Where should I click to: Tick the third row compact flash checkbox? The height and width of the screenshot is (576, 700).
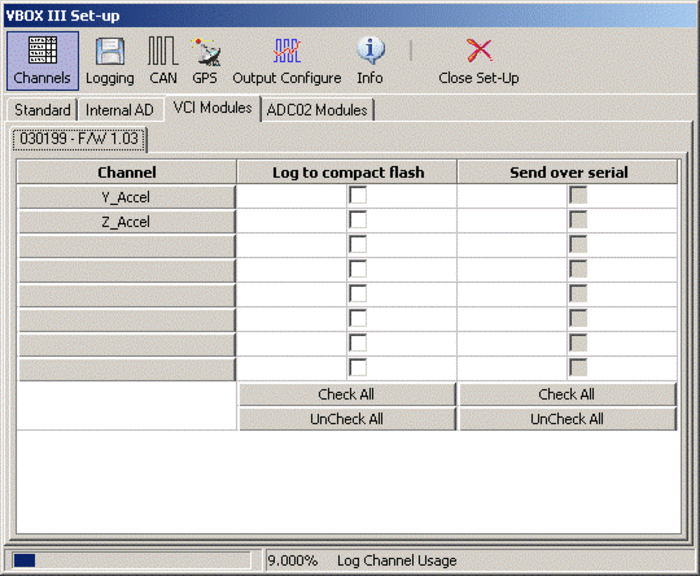pyautogui.click(x=358, y=245)
